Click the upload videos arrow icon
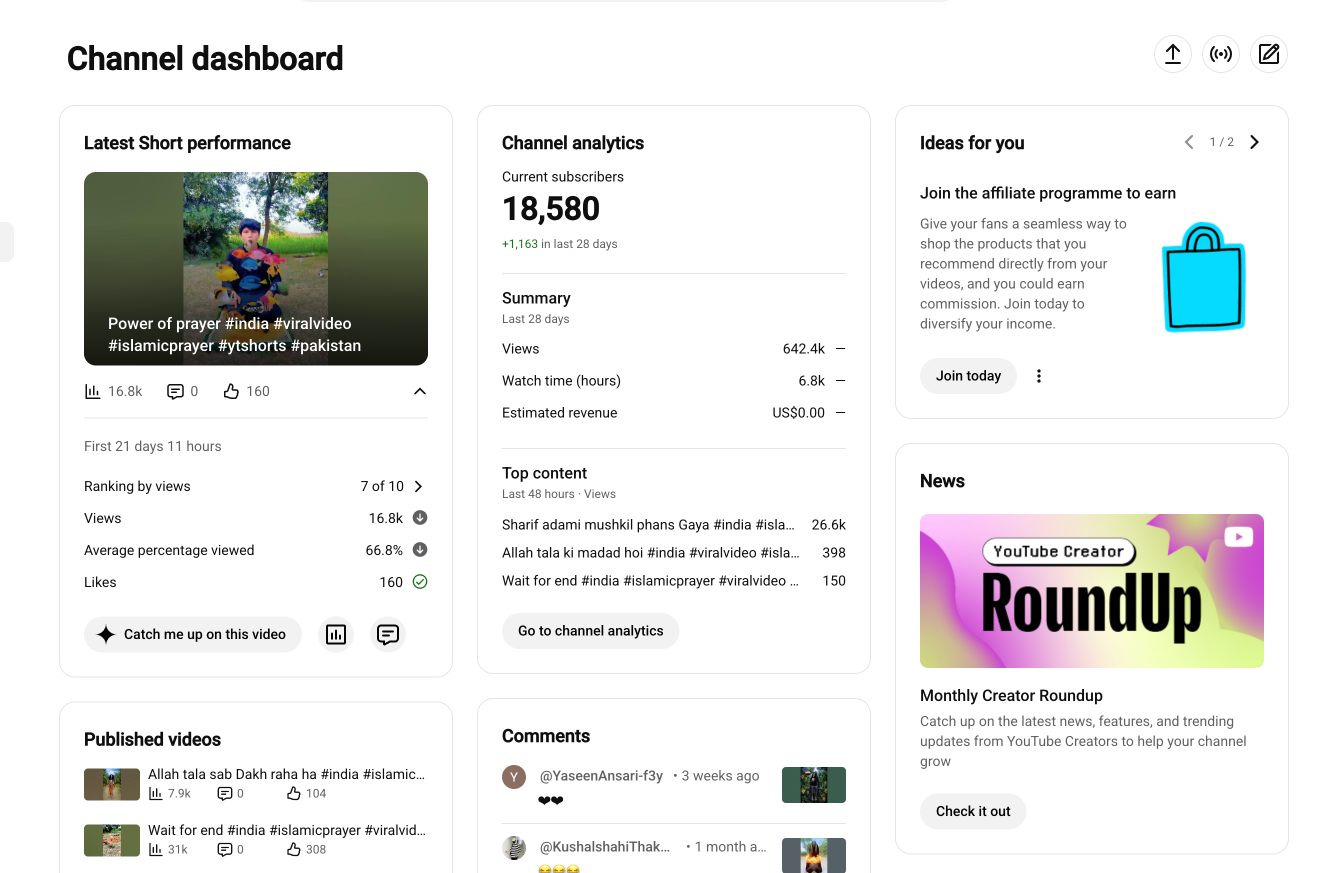 click(x=1173, y=54)
